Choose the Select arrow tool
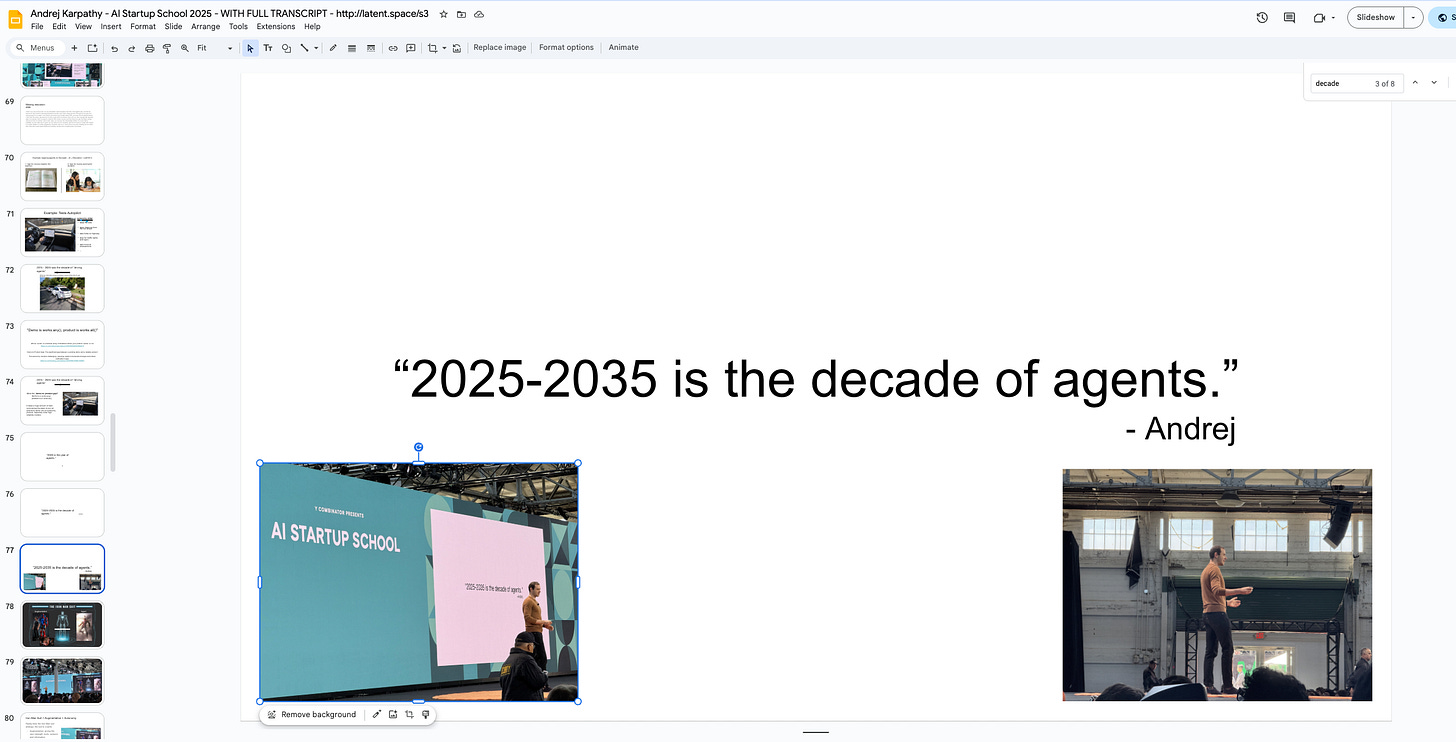This screenshot has height=742, width=1456. pos(251,48)
